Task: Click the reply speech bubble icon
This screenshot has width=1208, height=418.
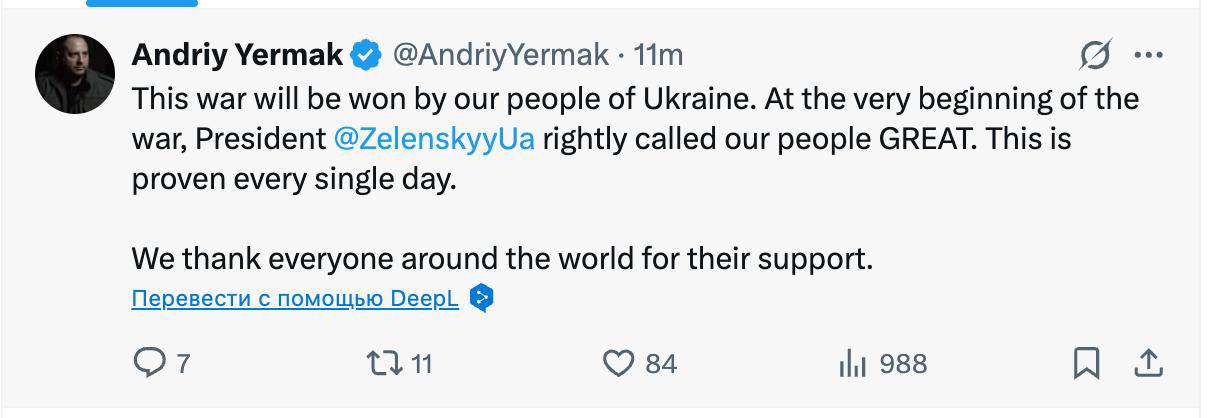Action: coord(148,363)
